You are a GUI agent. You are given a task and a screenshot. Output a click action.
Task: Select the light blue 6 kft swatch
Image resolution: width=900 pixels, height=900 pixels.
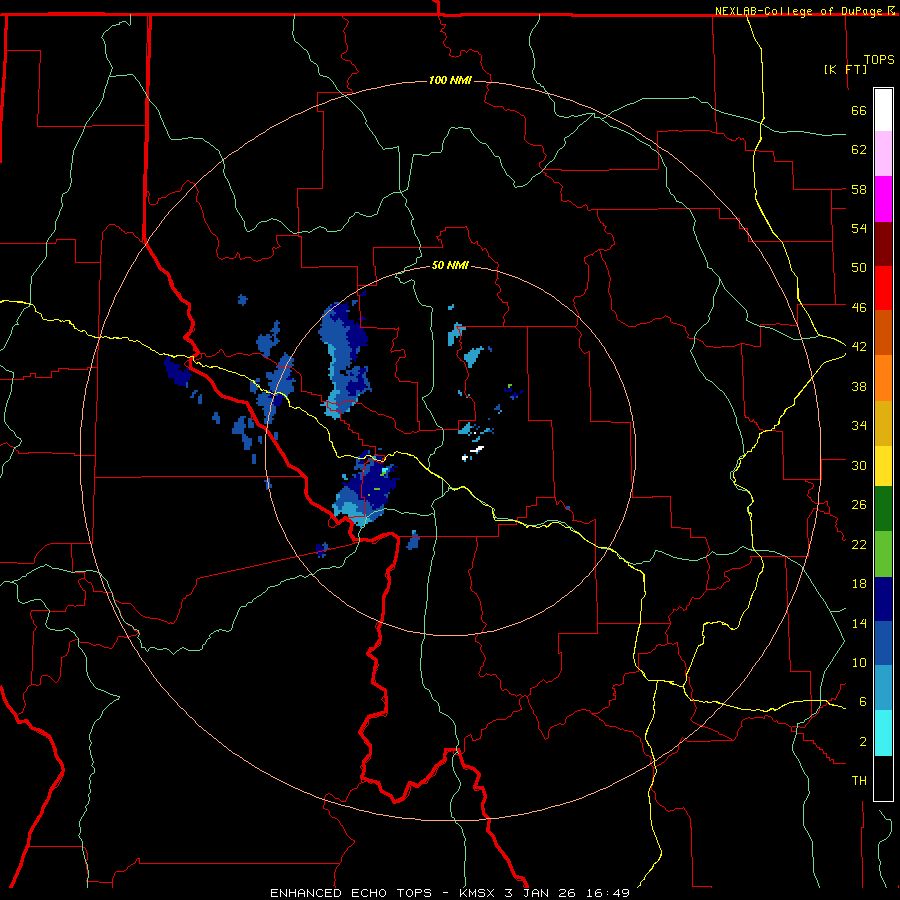pos(883,688)
